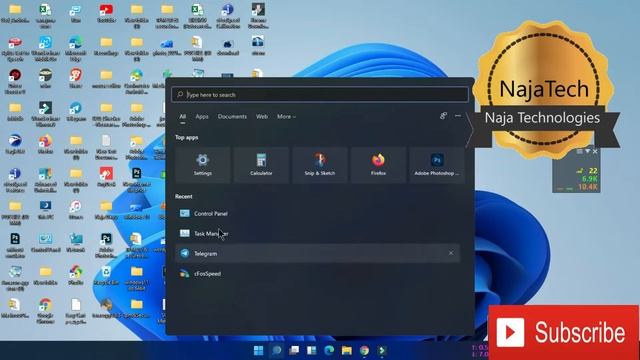Select the red AnyDesk desktop shortcut
This screenshot has width=640, height=360.
pyautogui.click(x=106, y=178)
